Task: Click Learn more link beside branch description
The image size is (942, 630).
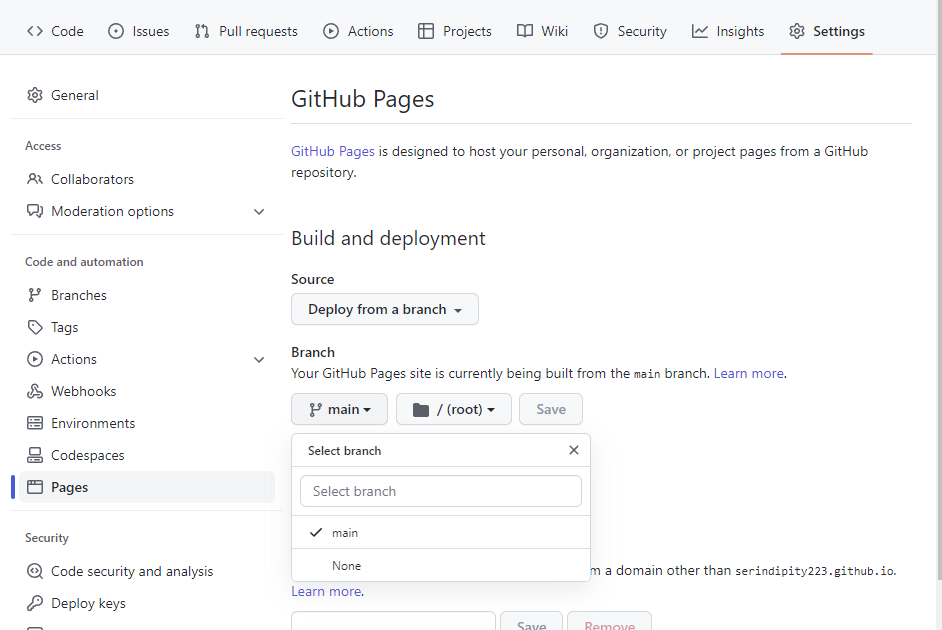Action: tap(749, 374)
